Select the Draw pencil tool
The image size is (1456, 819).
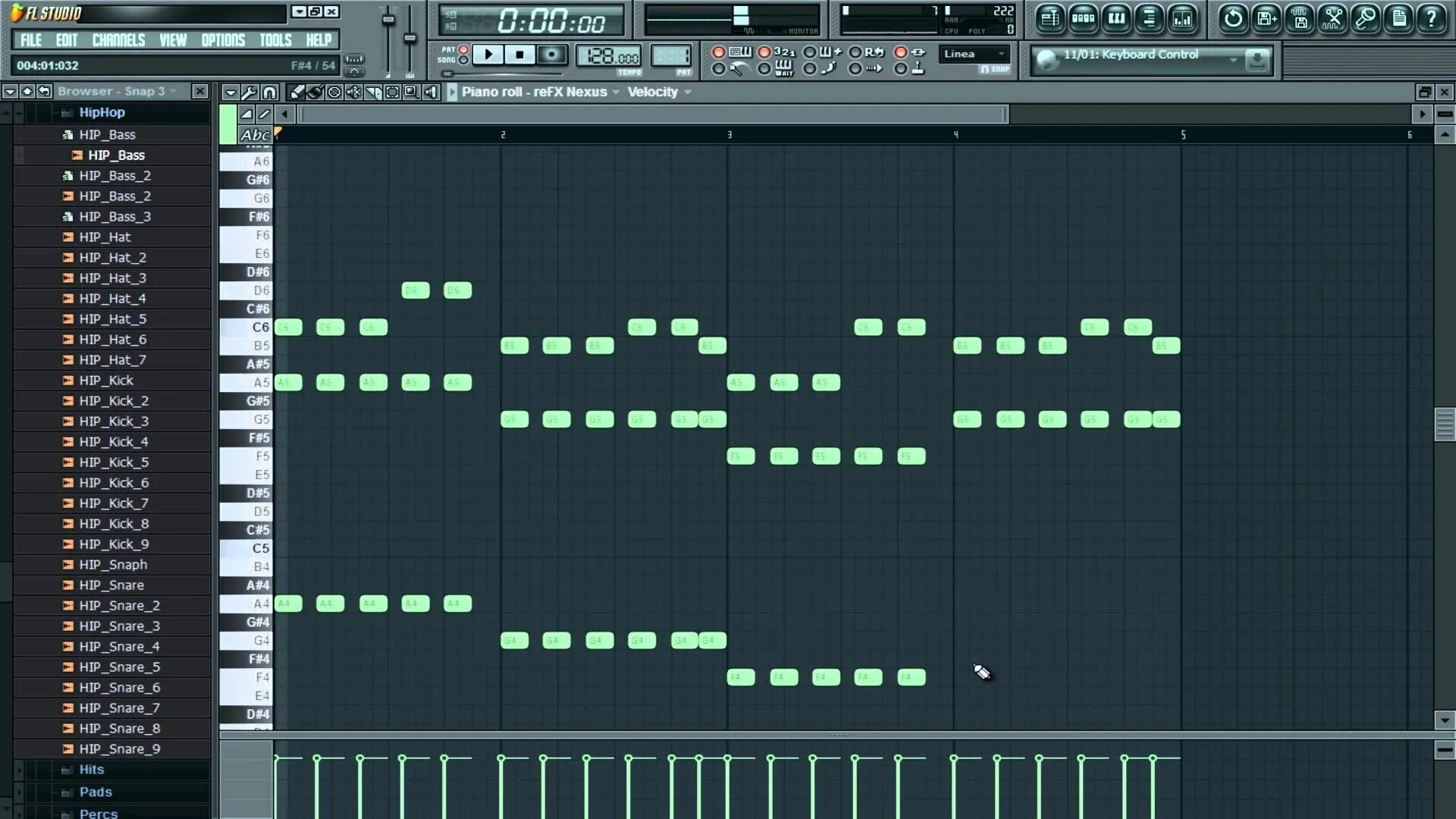coord(297,93)
